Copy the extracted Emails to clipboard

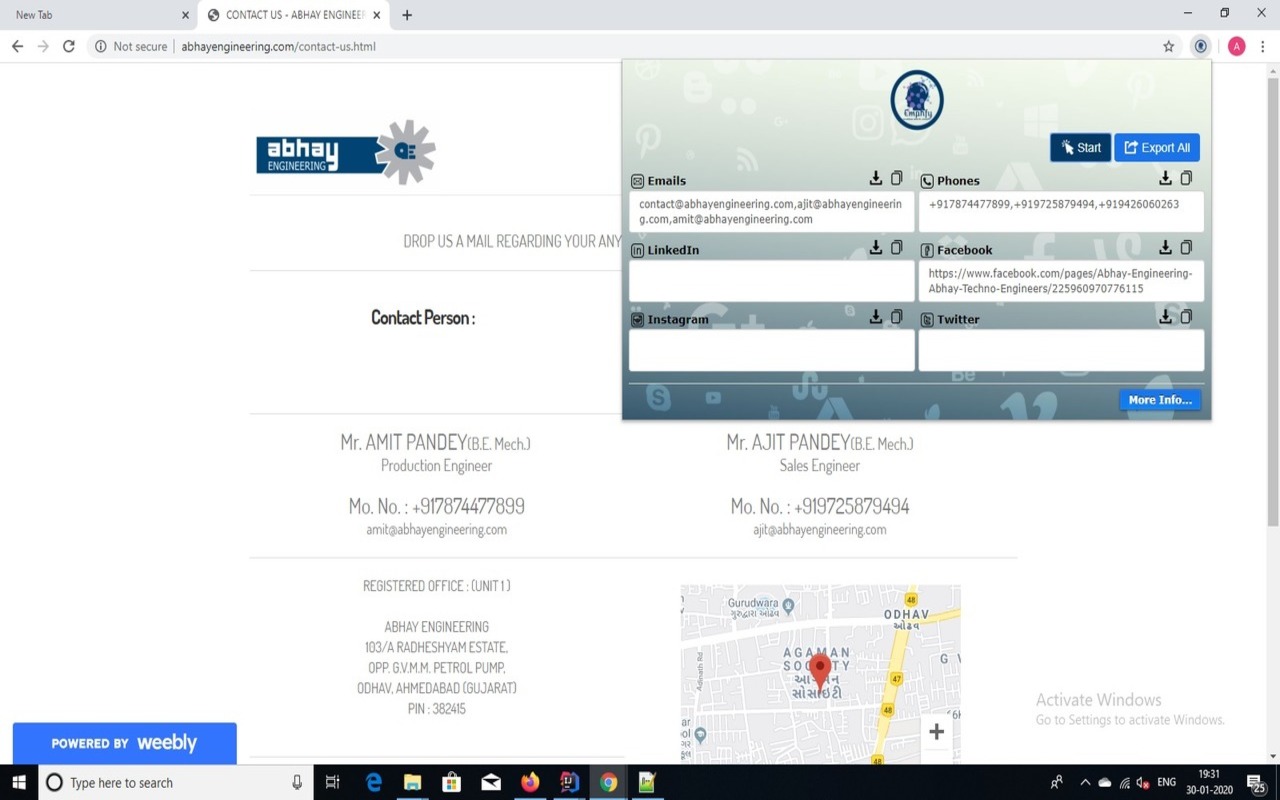tap(896, 178)
